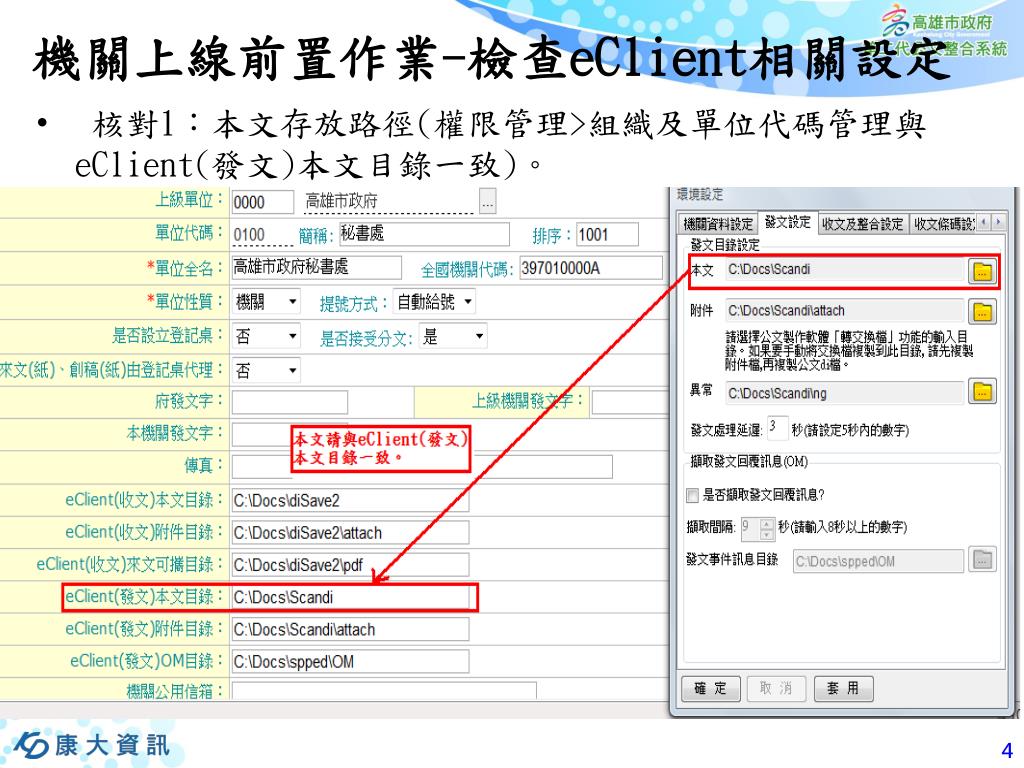
Task: Click the 傳真 input field
Action: pyautogui.click(x=422, y=466)
